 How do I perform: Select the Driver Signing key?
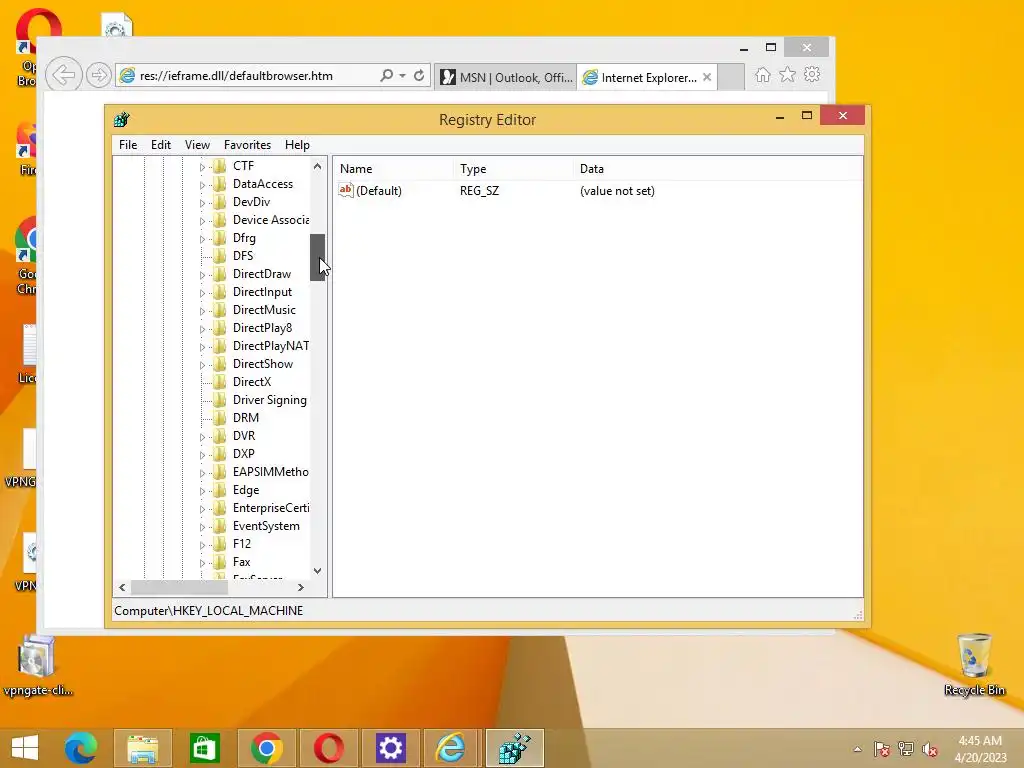point(270,400)
